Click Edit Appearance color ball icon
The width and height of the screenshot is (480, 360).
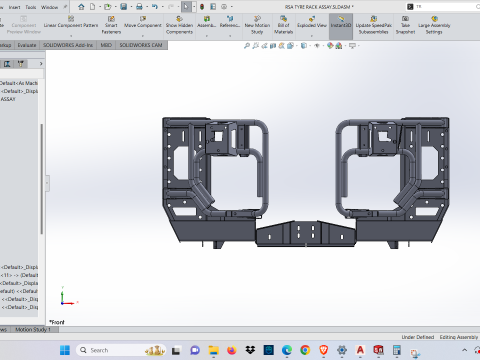point(330,46)
